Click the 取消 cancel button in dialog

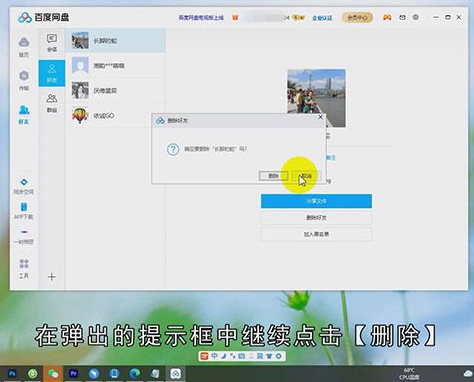(x=306, y=176)
